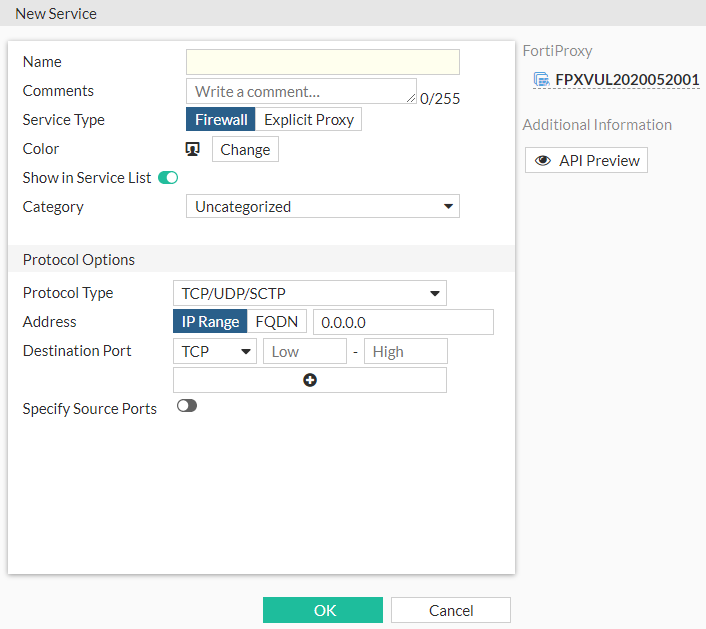The image size is (706, 629).
Task: Select Firewall service type
Action: click(x=221, y=119)
